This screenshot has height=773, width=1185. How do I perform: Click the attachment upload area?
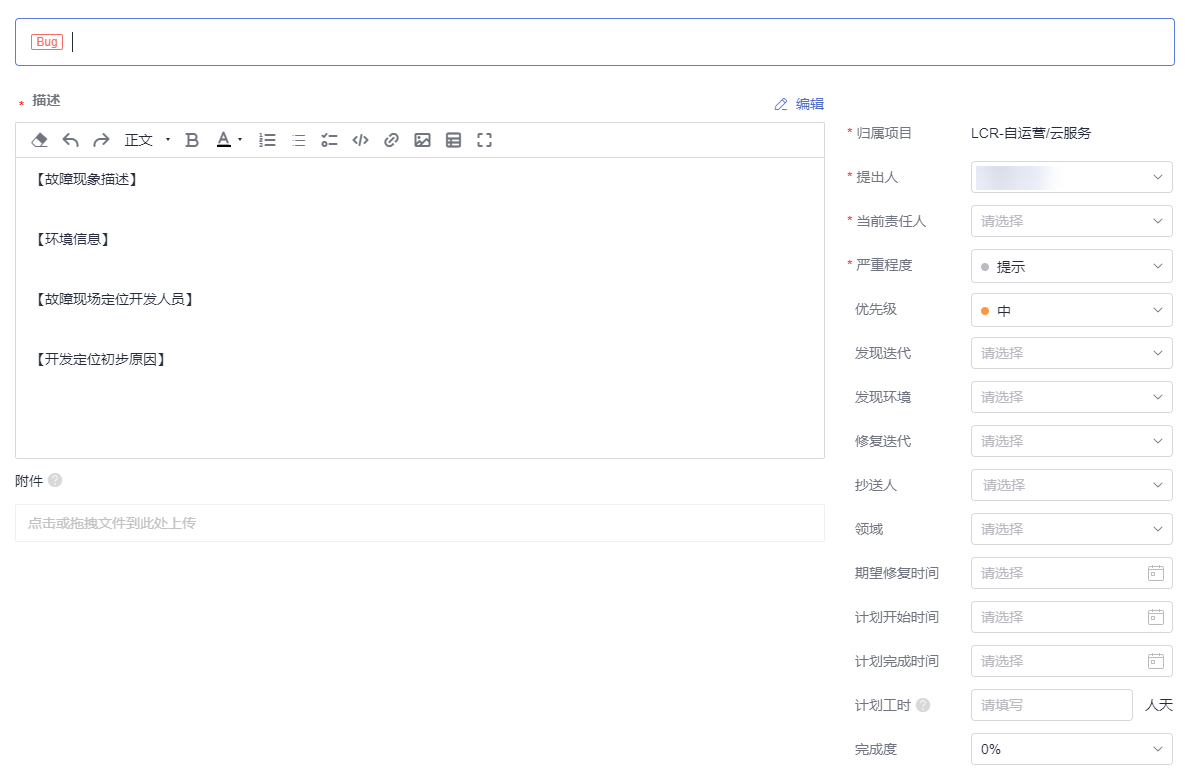[x=419, y=523]
